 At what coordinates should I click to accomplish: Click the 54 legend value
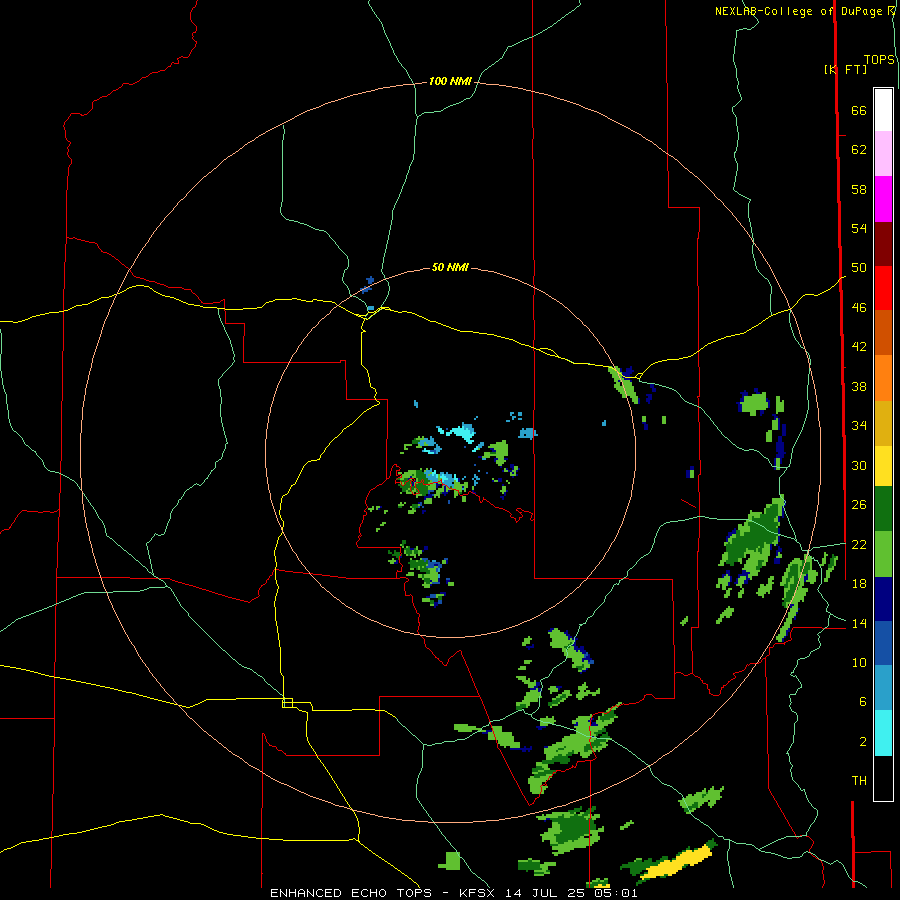click(859, 228)
